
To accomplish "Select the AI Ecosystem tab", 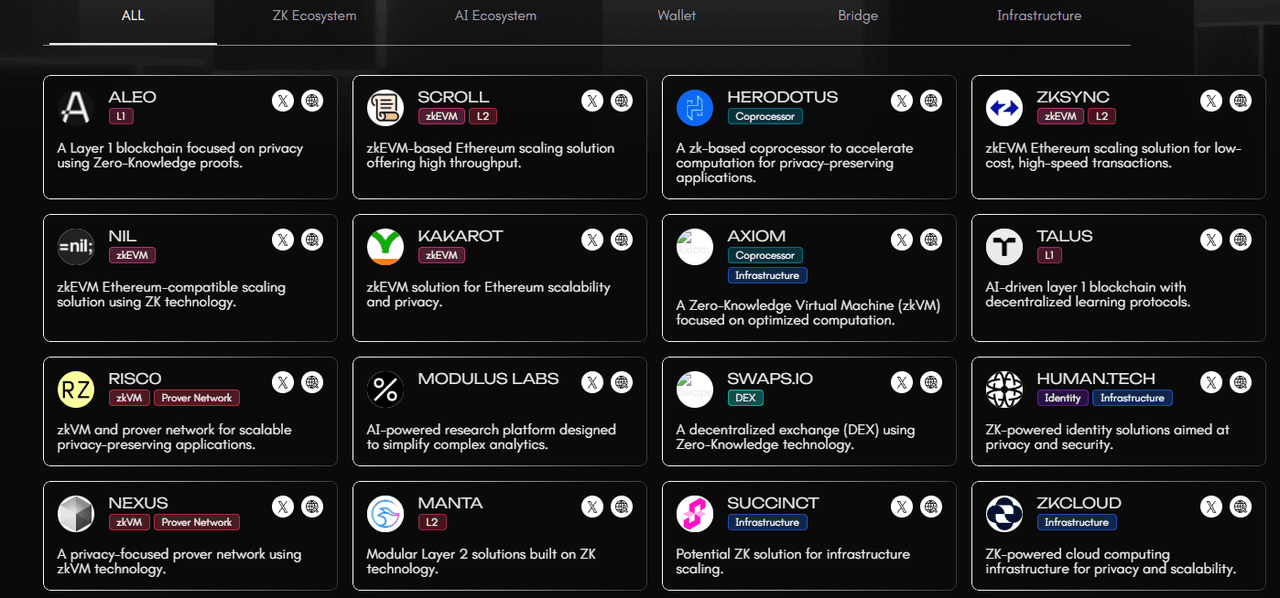I will 495,16.
